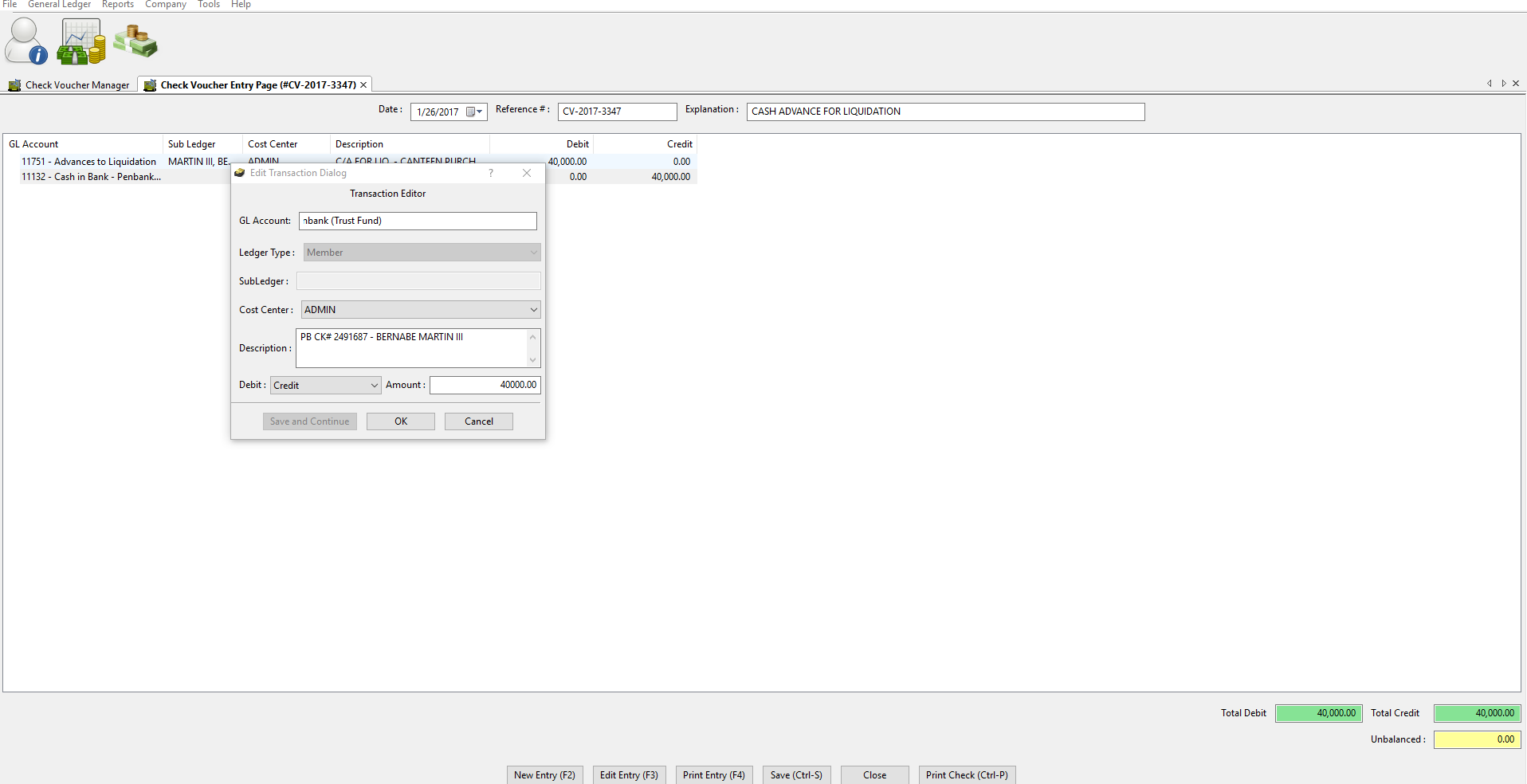Viewport: 1527px width, 784px height.
Task: Click the SubLedger field
Action: tap(418, 281)
